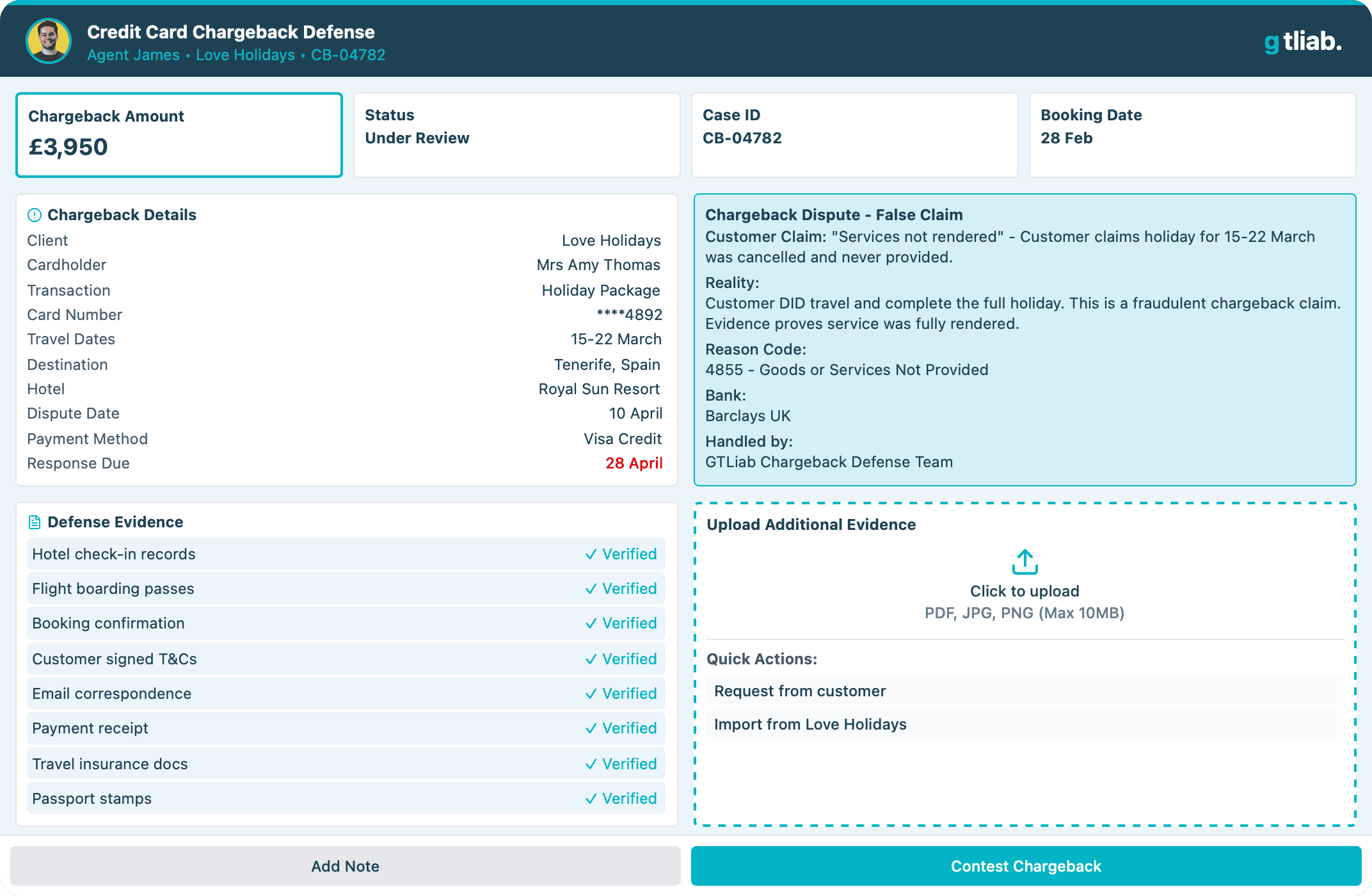Click travel dates value '15-22 March'
Image resolution: width=1372 pixels, height=896 pixels.
pyautogui.click(x=616, y=339)
